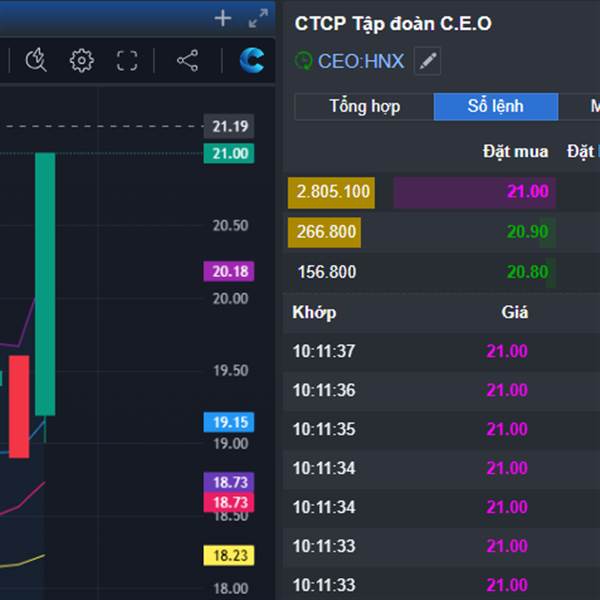Click the blue 19.15 indicator label
Viewport: 600px width, 600px height.
click(x=229, y=422)
